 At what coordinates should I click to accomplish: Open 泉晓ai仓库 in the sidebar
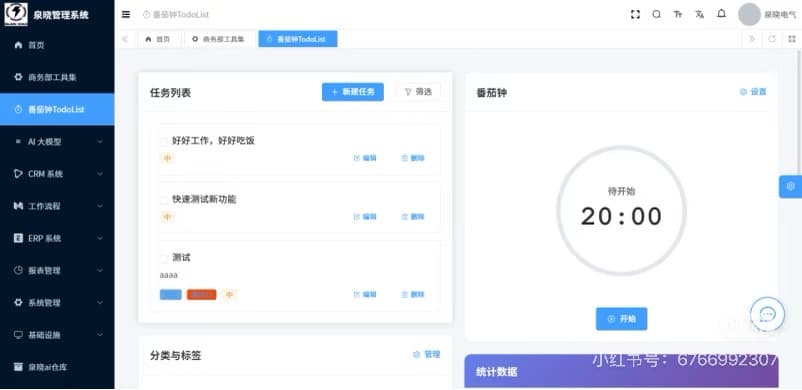57,367
